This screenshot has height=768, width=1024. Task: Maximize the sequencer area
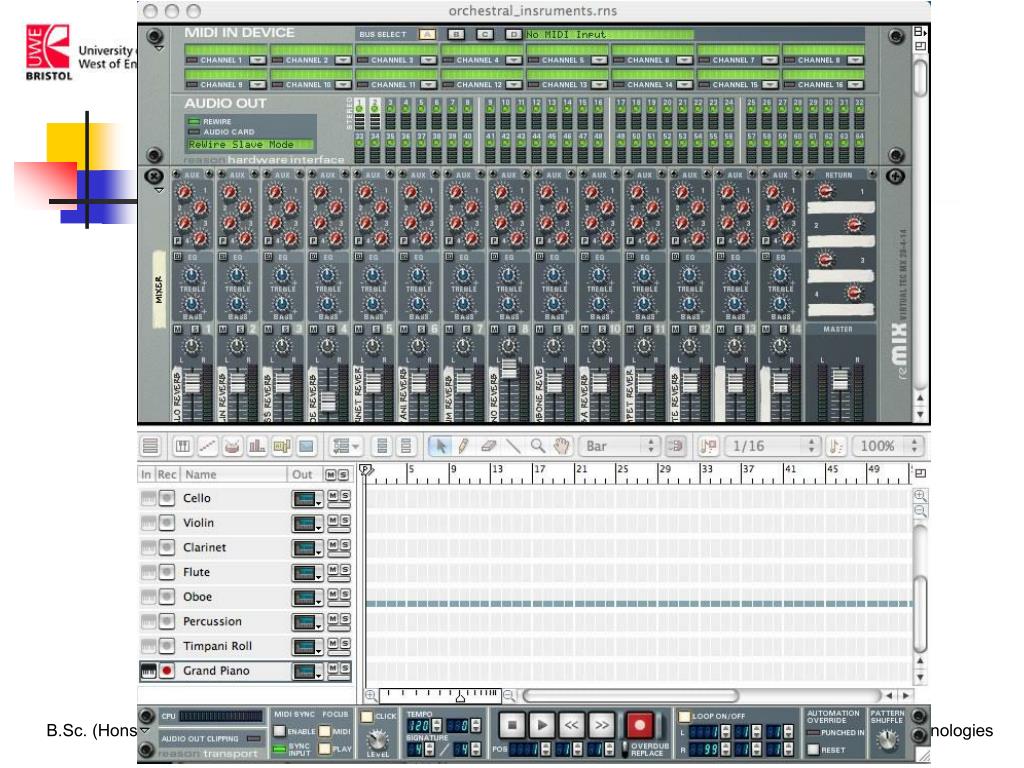coord(920,473)
